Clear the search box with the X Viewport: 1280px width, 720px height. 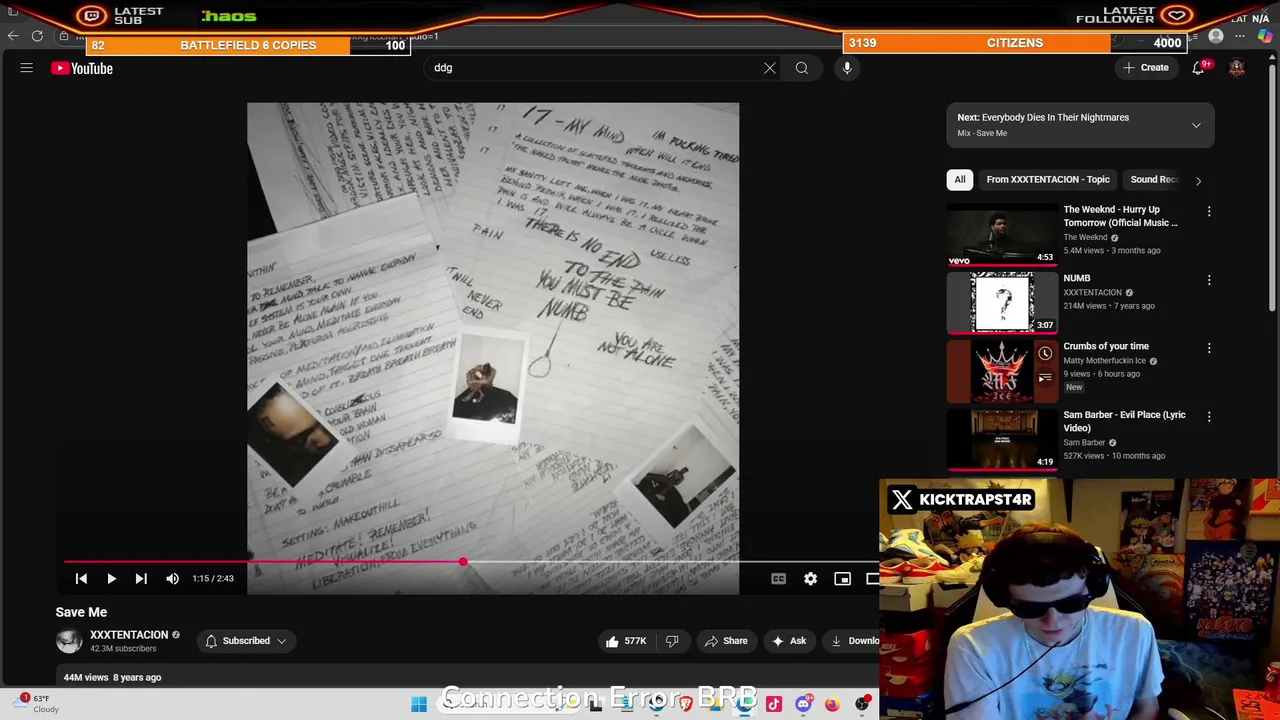point(770,68)
